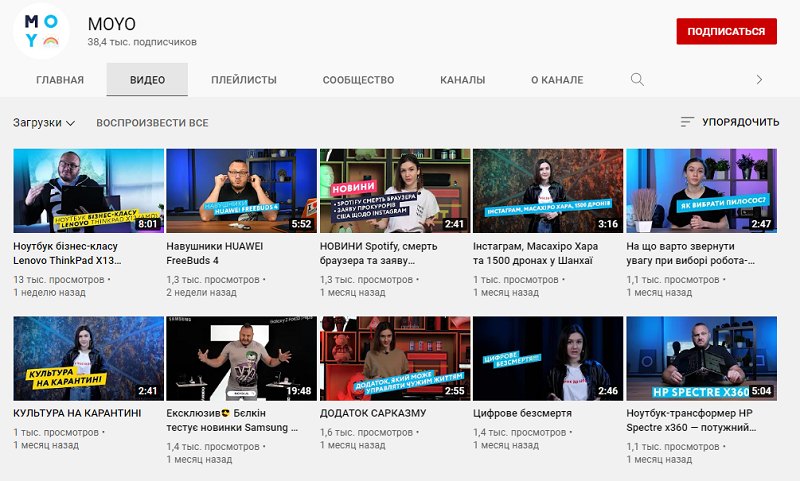The height and width of the screenshot is (481, 800).
Task: Click title Інстаграм, Масахіро Хара та 1500 дронах
Action: (x=535, y=254)
